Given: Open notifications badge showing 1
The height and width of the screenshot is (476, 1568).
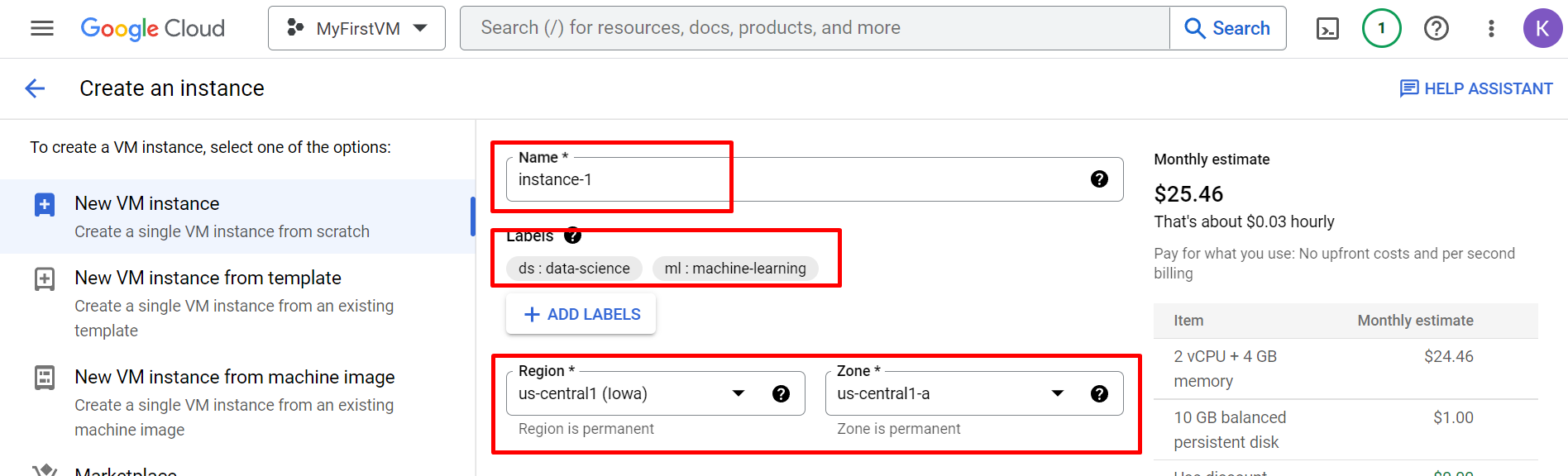Looking at the screenshot, I should [x=1381, y=28].
